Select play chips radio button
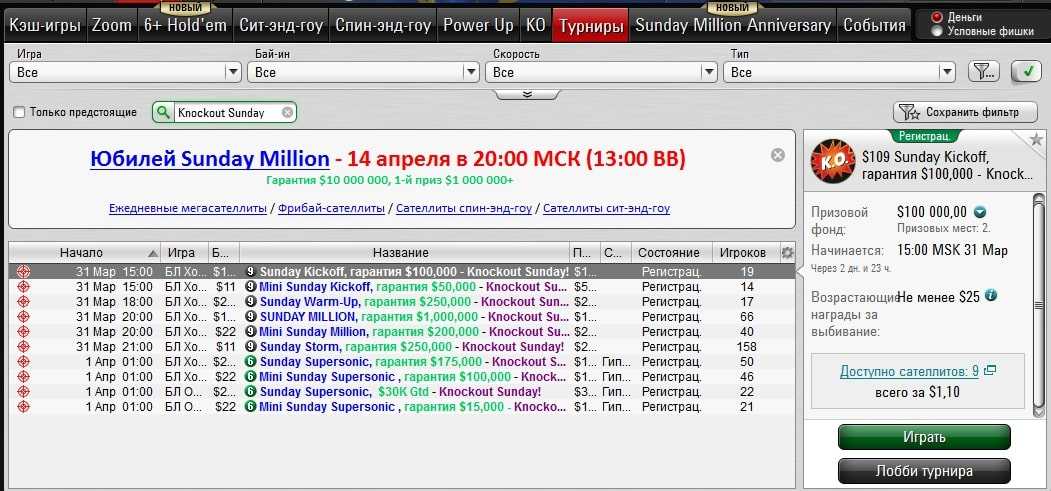The height and width of the screenshot is (491, 1051). click(x=937, y=31)
